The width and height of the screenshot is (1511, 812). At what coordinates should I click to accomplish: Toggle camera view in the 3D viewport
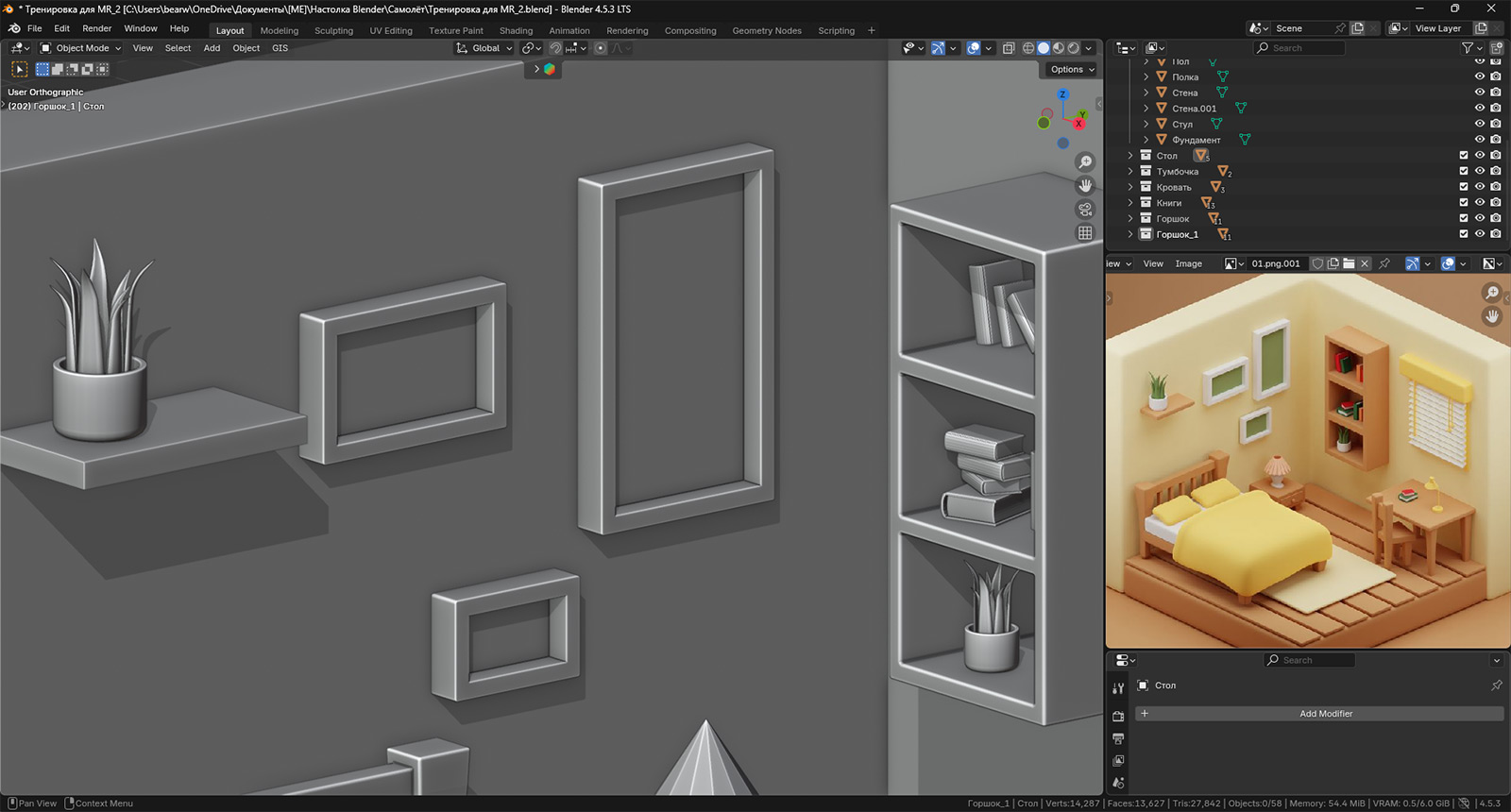1085,210
